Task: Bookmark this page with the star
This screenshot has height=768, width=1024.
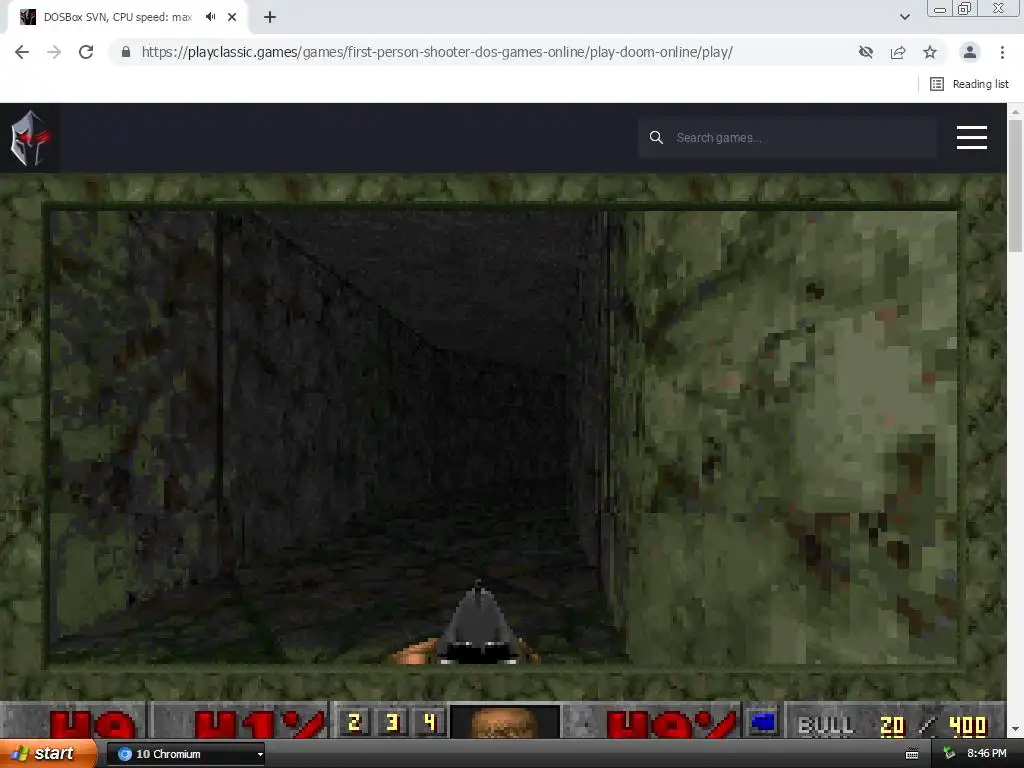Action: pos(930,52)
